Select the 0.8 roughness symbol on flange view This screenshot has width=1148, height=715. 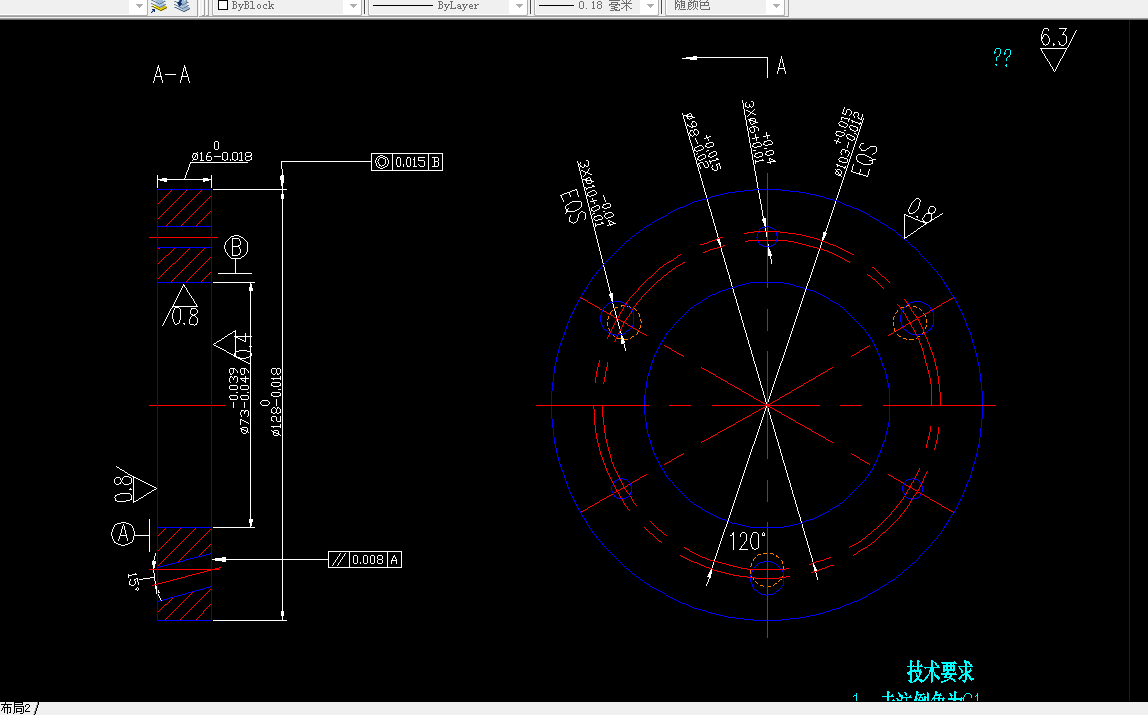tap(921, 217)
